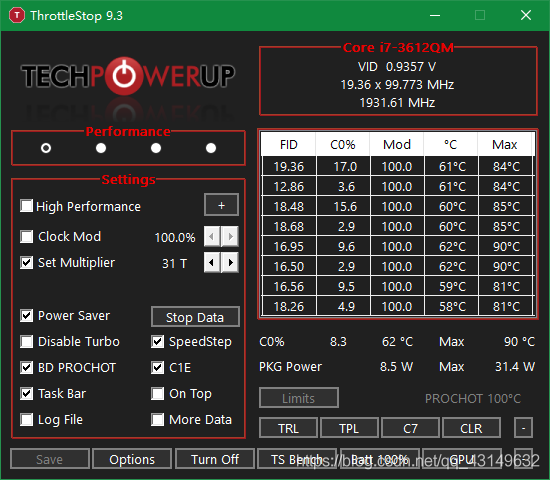The width and height of the screenshot is (550, 480).
Task: Launch TS Bench
Action: pyautogui.click(x=297, y=459)
